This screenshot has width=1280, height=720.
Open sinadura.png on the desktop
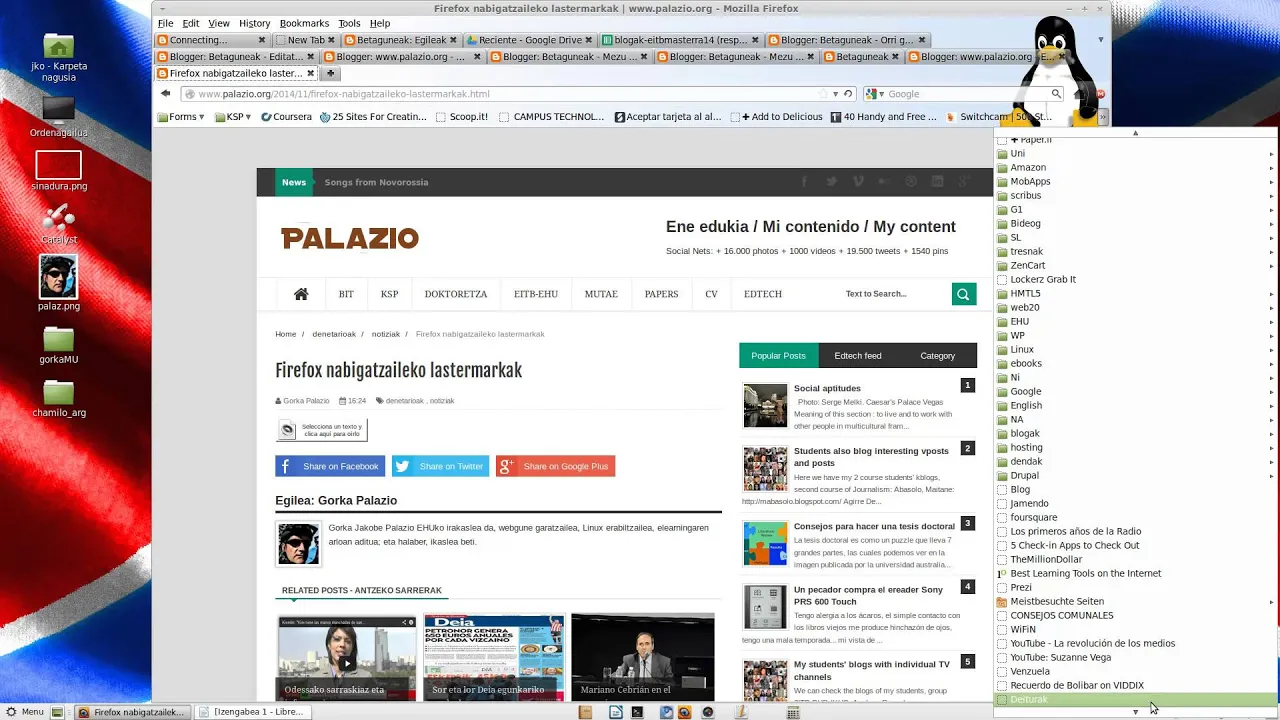tap(59, 171)
